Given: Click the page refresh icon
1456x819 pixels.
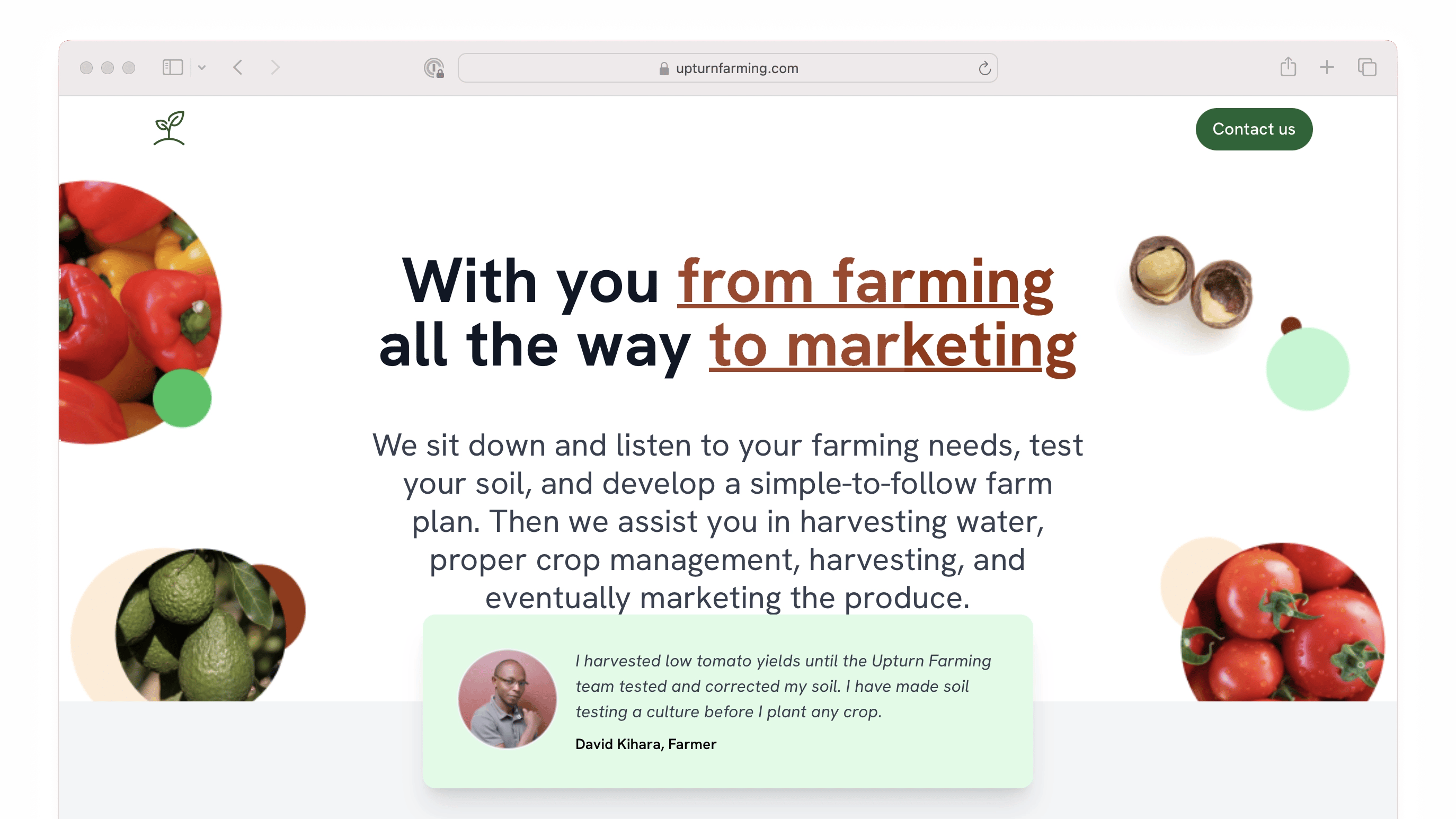Looking at the screenshot, I should 984,67.
